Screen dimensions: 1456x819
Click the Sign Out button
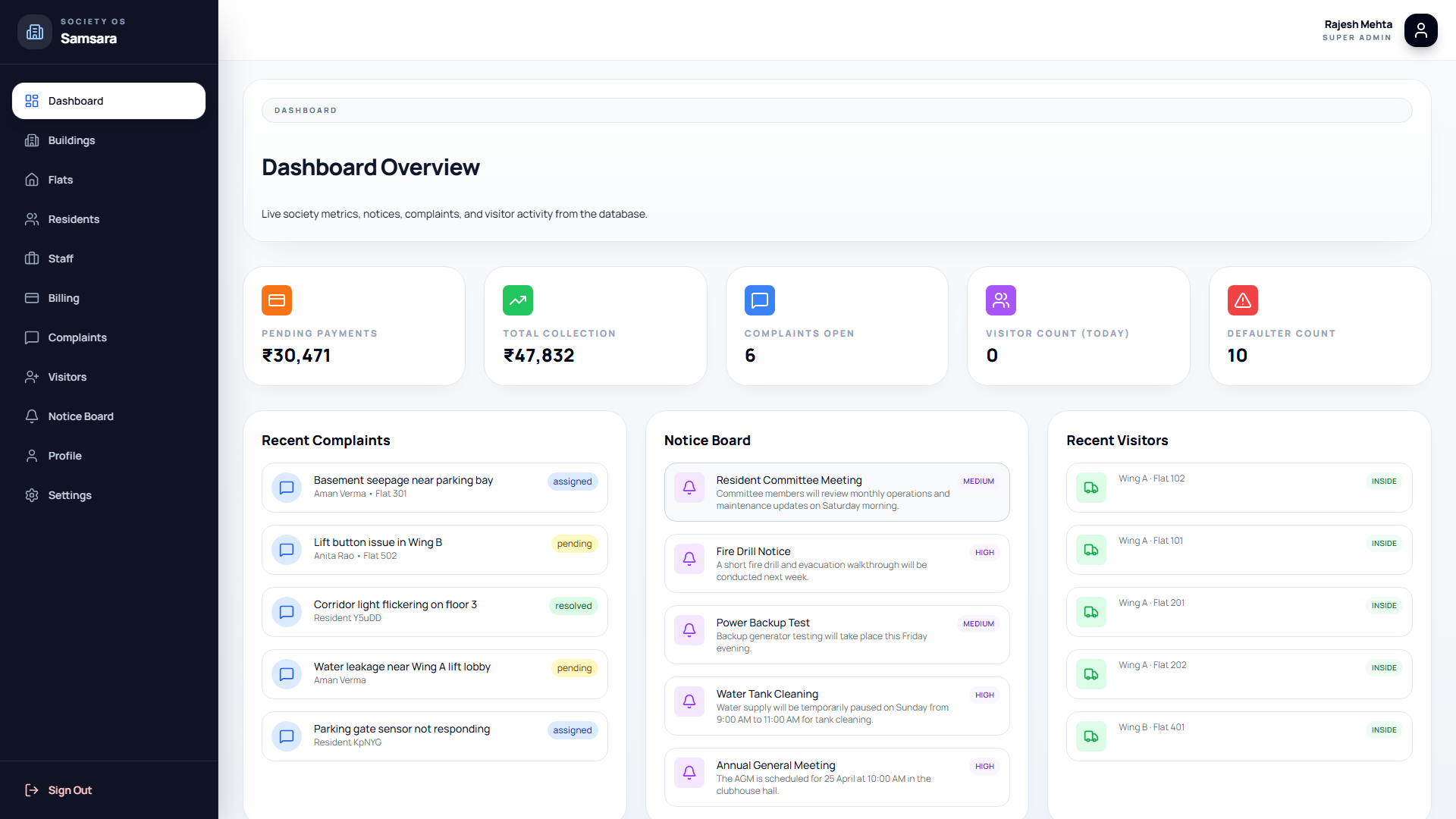(69, 789)
